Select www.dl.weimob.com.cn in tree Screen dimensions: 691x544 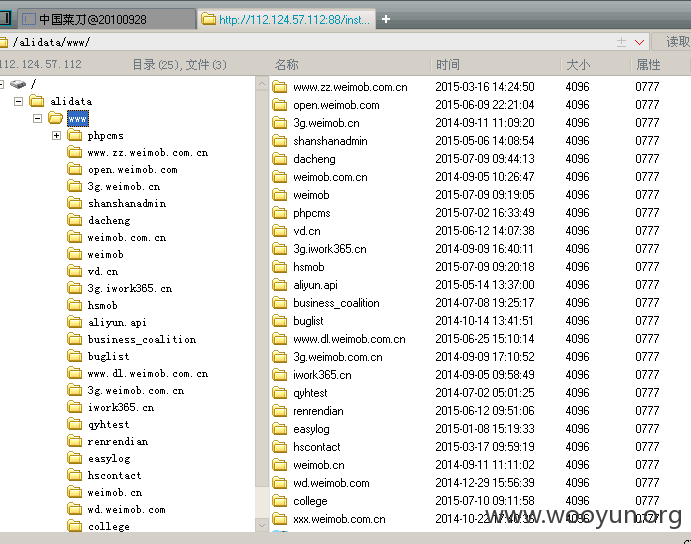[148, 373]
